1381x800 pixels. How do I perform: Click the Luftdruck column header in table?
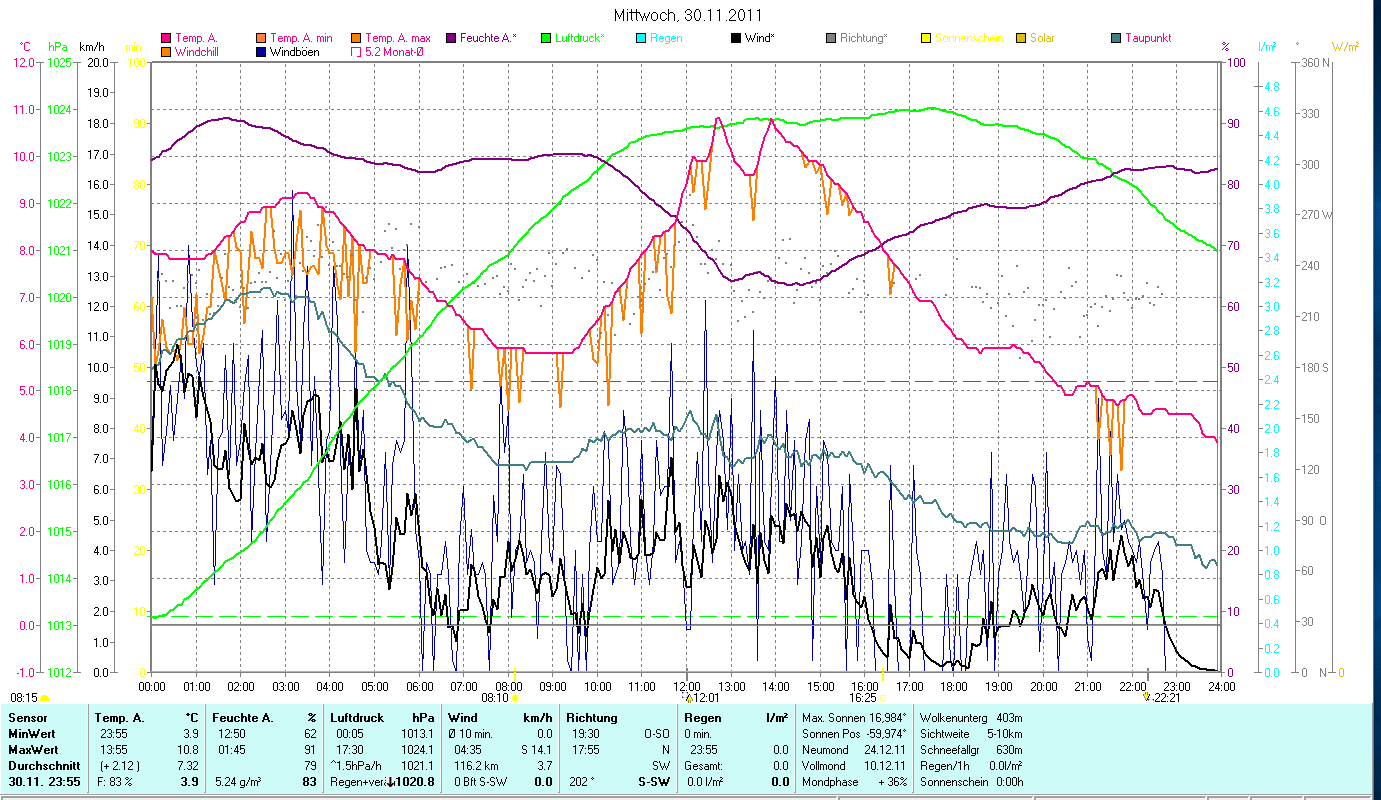pos(357,718)
